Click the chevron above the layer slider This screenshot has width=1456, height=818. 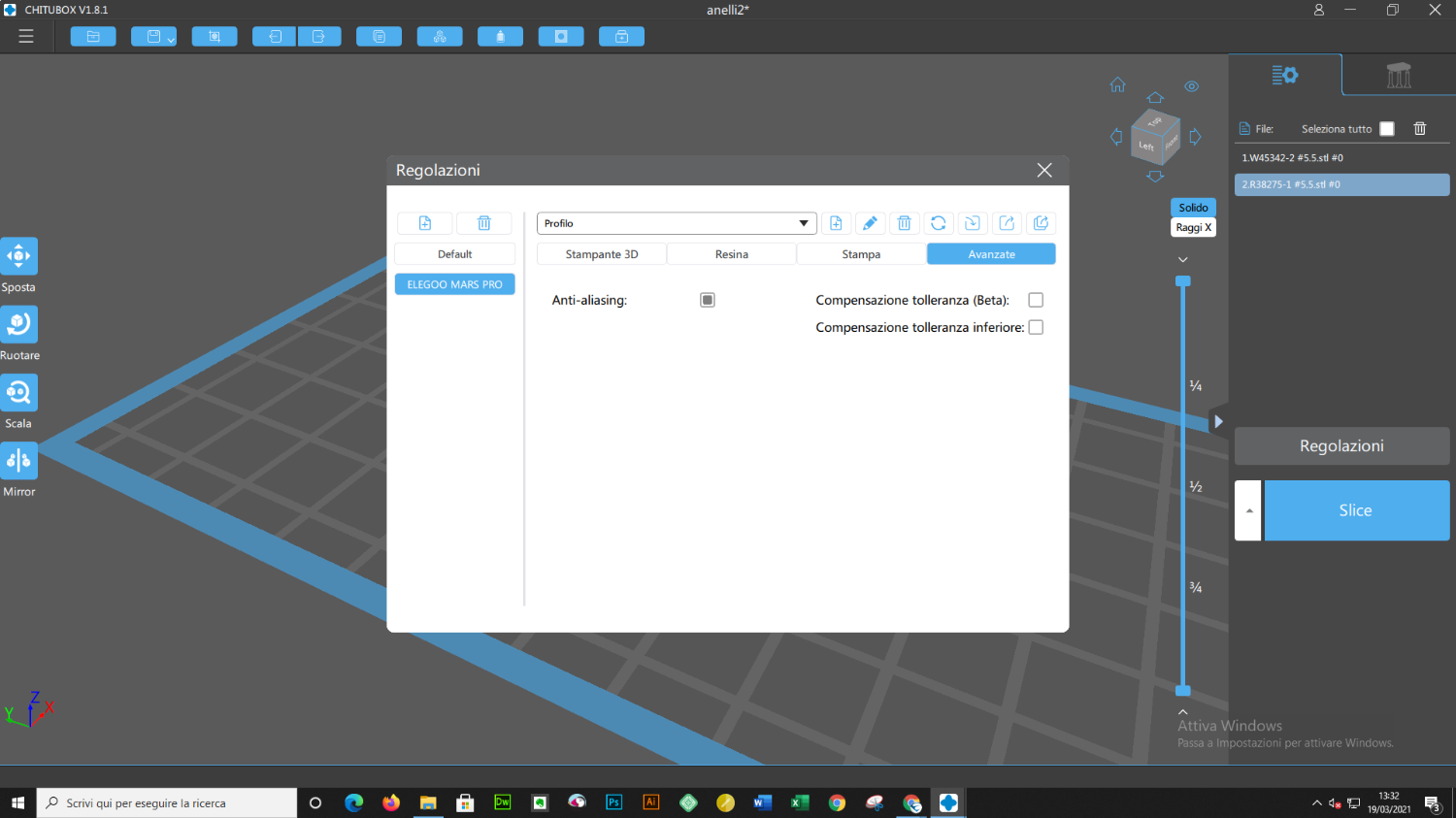1183,259
